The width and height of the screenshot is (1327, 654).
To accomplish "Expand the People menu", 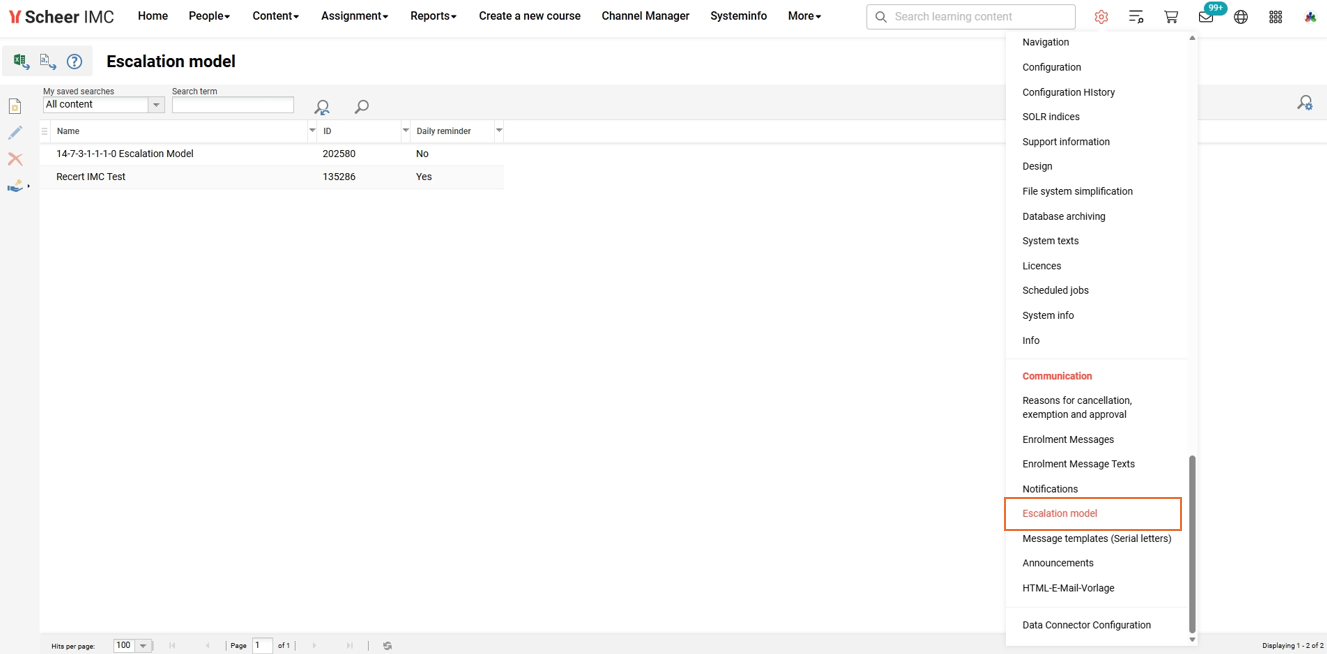I will point(209,16).
